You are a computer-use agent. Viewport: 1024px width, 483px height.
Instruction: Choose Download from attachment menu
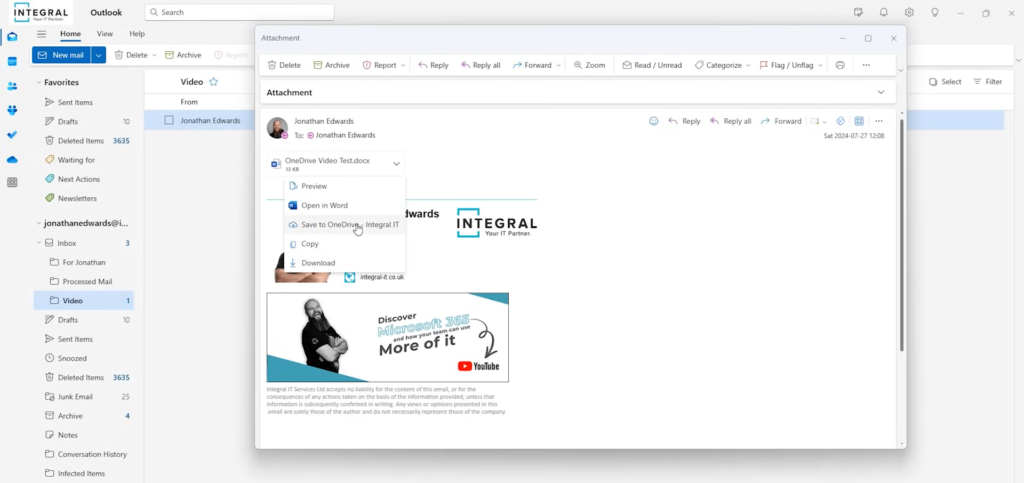pos(344,262)
